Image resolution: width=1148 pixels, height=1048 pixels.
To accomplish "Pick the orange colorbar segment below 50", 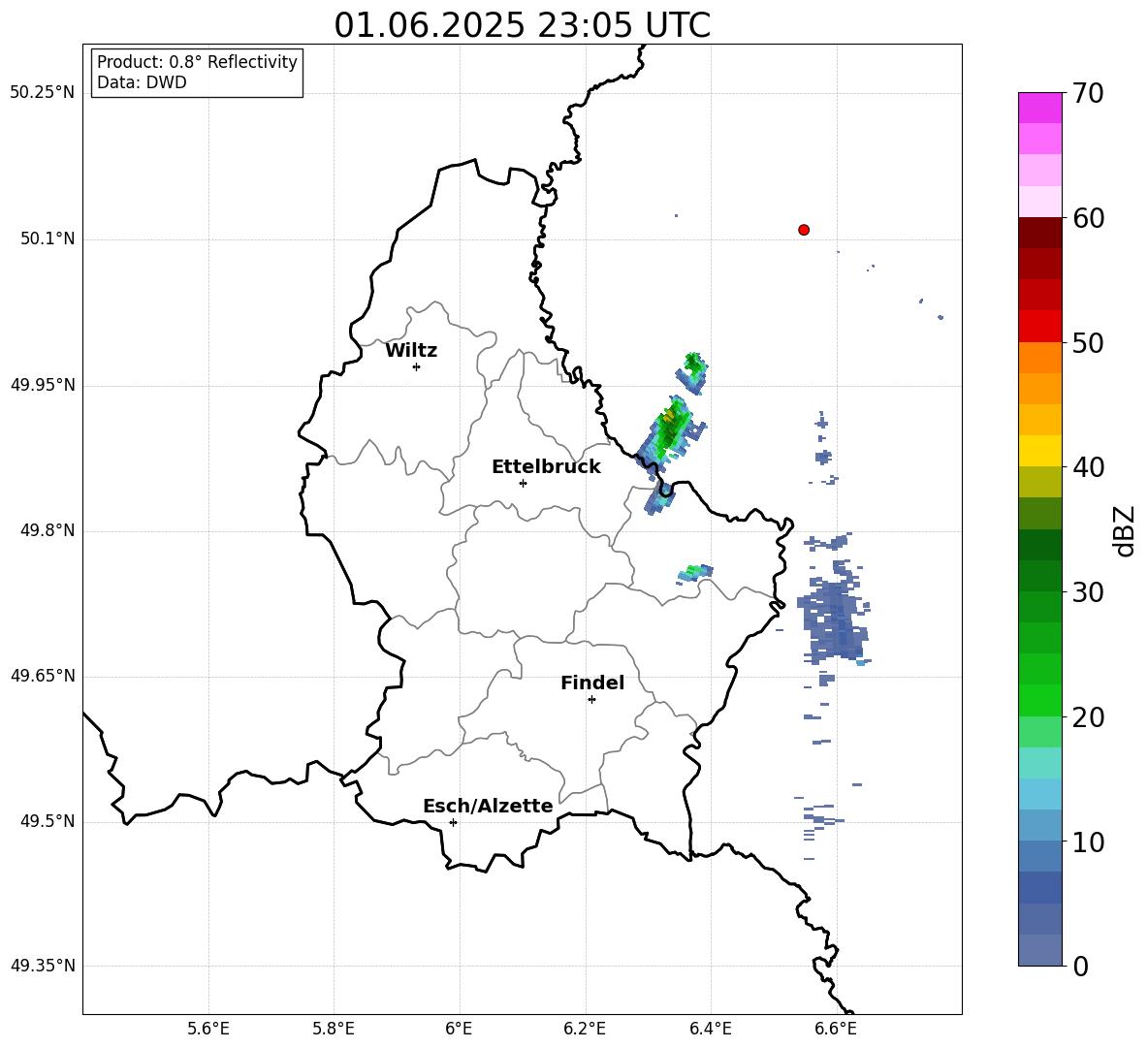I will click(x=1040, y=357).
